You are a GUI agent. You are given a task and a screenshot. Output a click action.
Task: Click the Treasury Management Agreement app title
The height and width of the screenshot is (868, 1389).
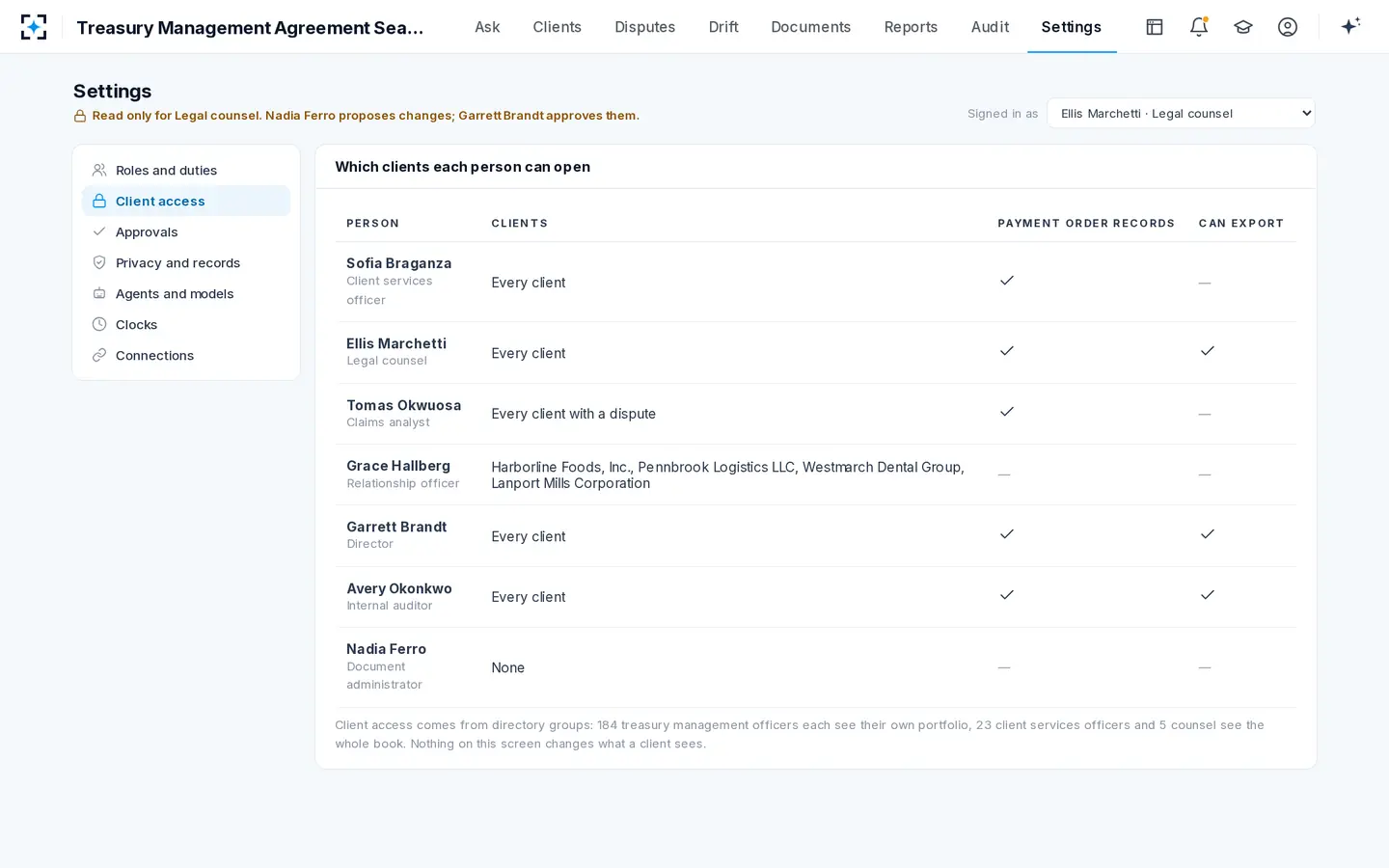(251, 27)
